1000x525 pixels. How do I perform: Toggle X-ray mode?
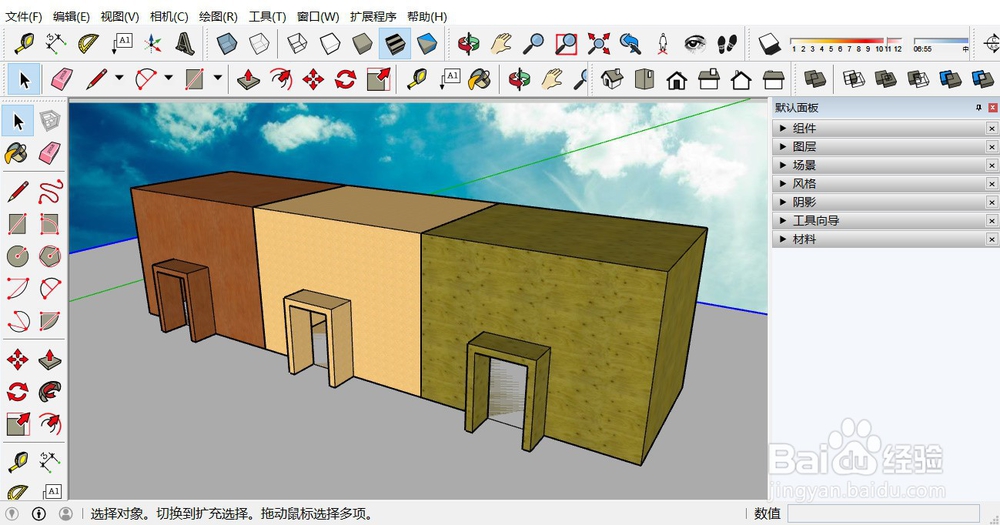pyautogui.click(x=226, y=43)
